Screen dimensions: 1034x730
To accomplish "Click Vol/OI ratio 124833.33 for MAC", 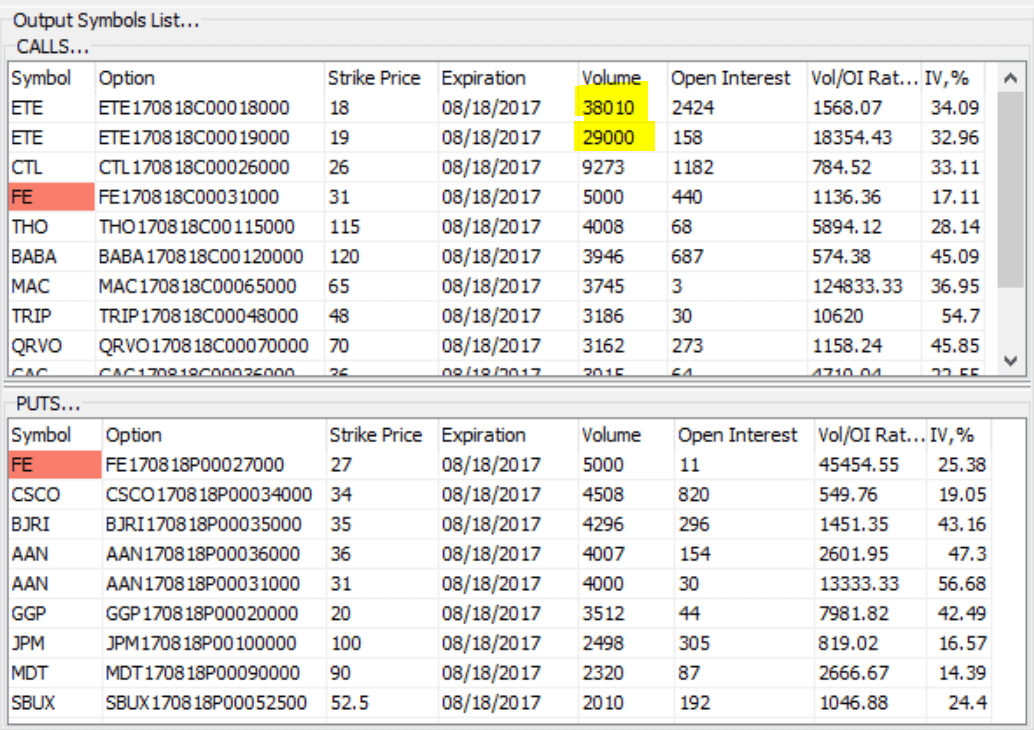I will (857, 286).
